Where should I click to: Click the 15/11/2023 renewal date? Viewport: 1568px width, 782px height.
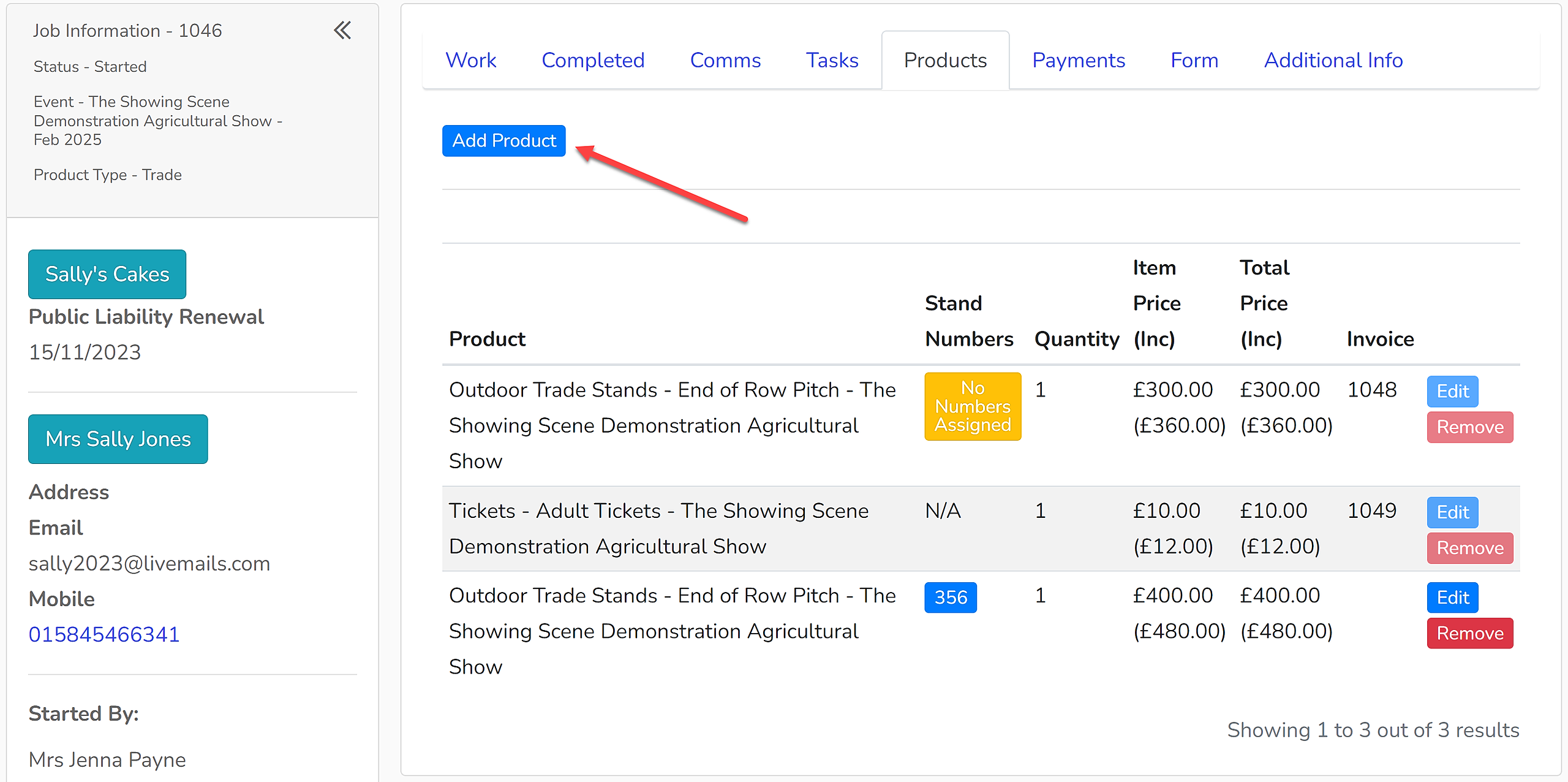(85, 352)
